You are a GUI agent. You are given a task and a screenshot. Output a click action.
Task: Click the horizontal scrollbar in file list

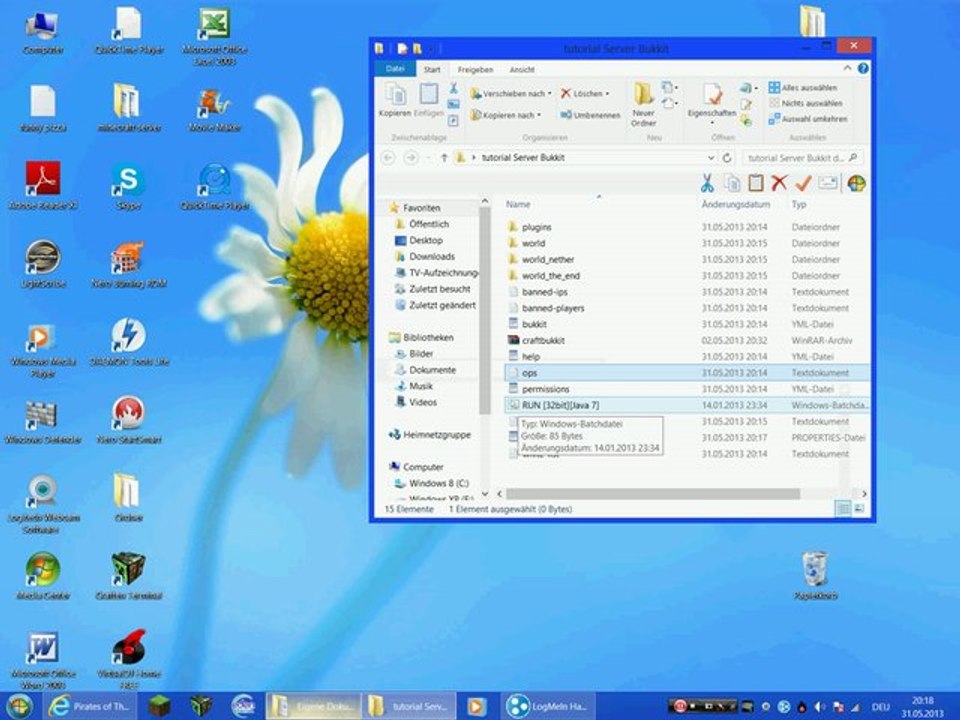652,494
